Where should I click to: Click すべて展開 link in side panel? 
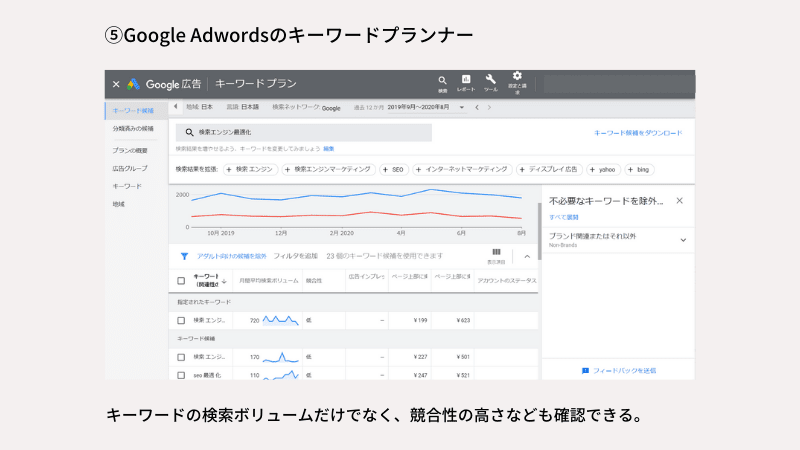click(563, 217)
